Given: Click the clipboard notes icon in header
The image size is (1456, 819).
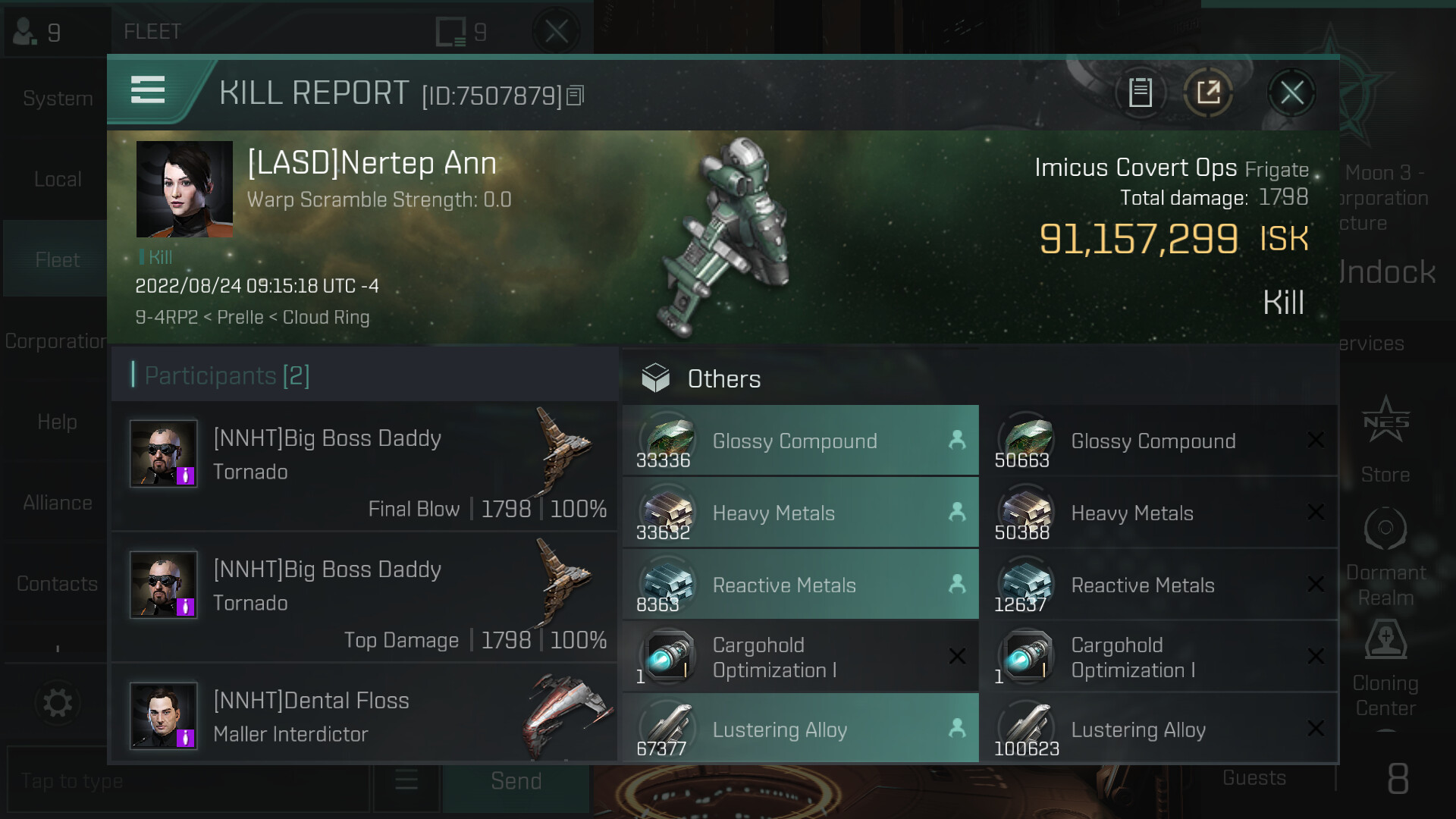Looking at the screenshot, I should tap(1140, 93).
